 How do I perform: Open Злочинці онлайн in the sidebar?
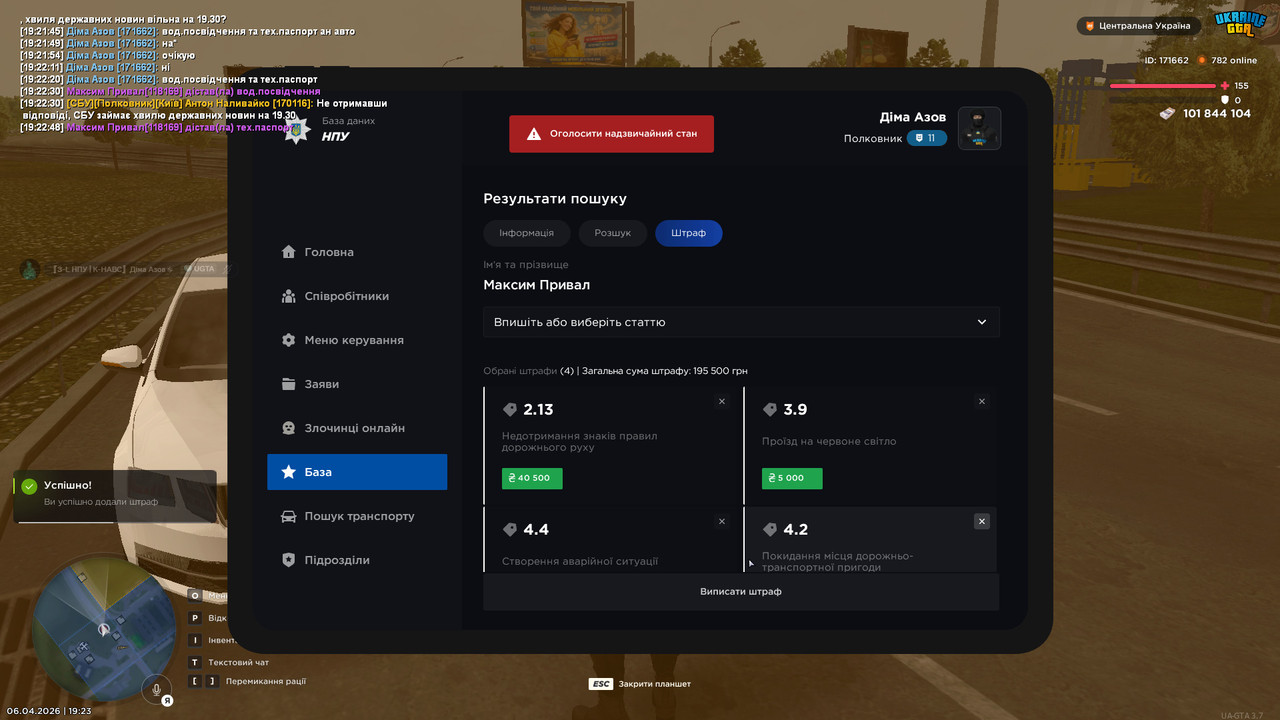pyautogui.click(x=357, y=428)
